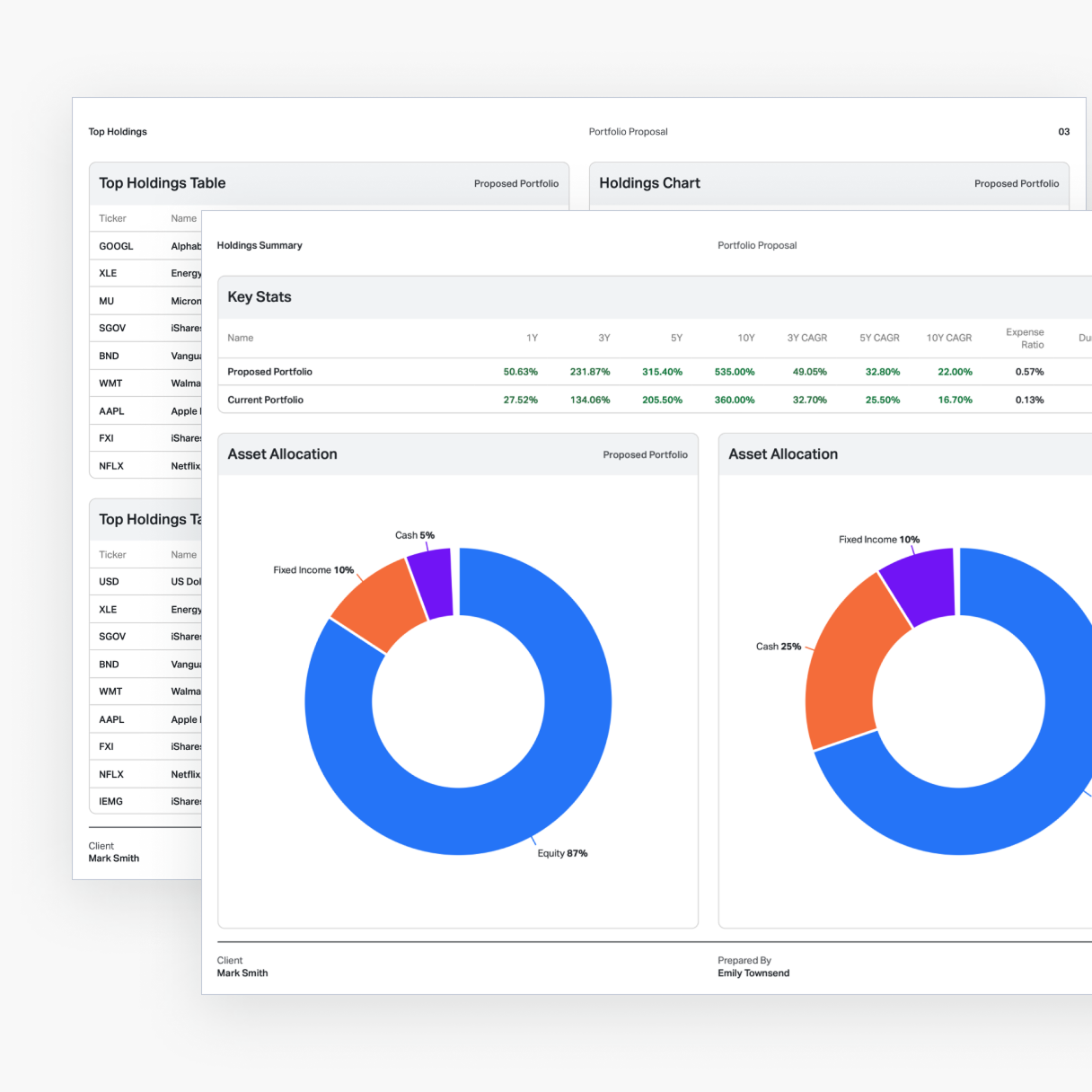1092x1092 pixels.
Task: Click the 3Y CAGR column header
Action: tap(806, 338)
